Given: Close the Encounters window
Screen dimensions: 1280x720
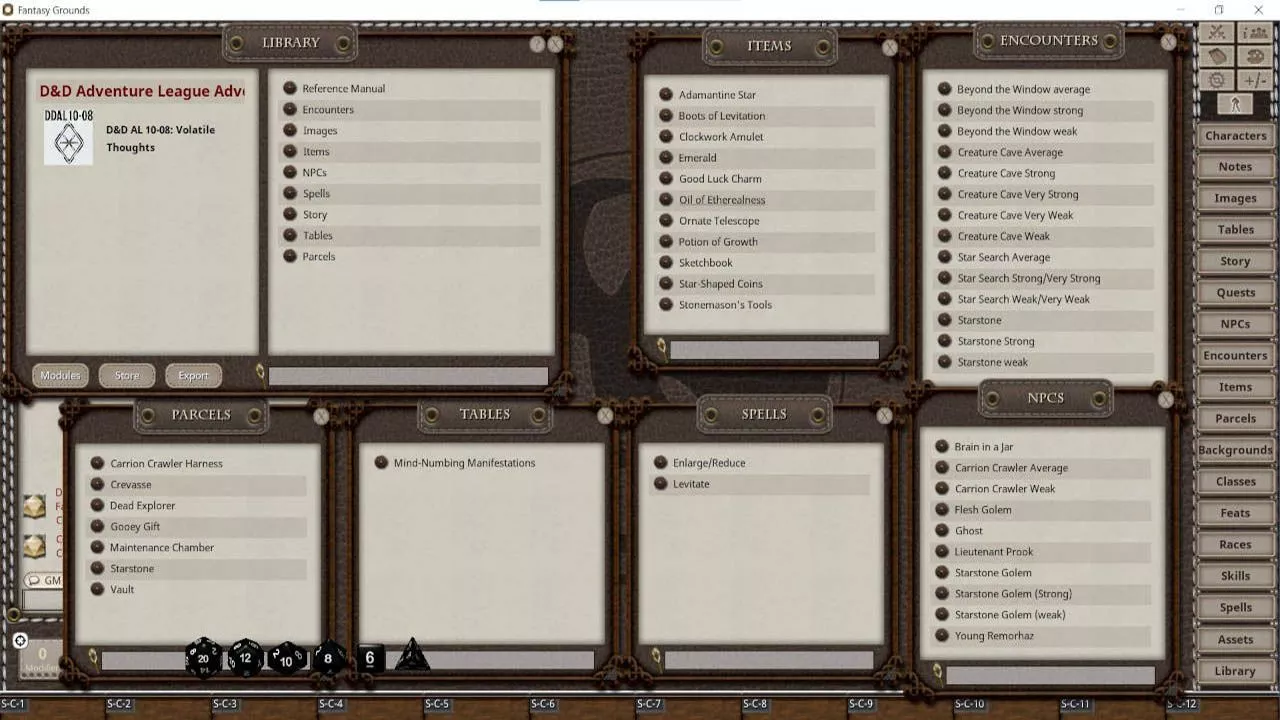Looking at the screenshot, I should tap(1168, 42).
